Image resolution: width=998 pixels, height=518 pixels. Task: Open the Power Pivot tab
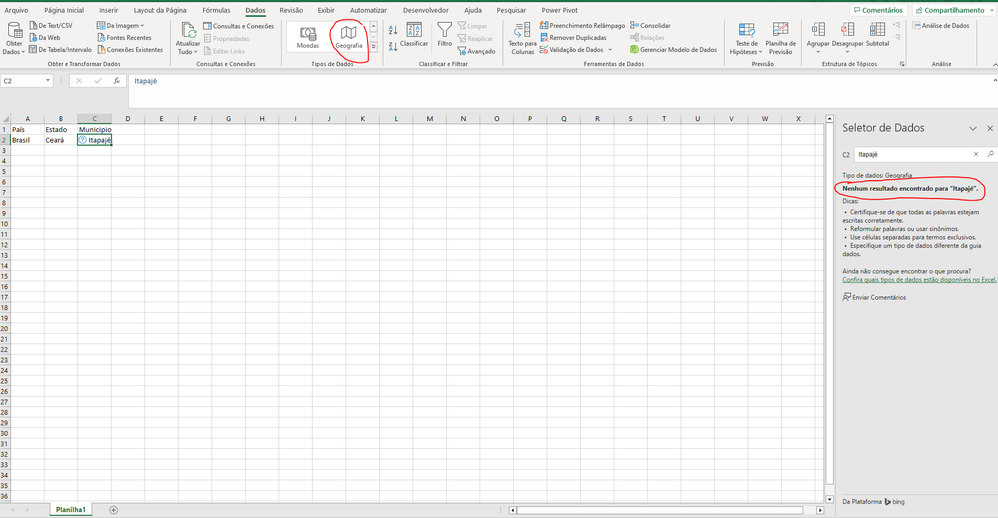(559, 10)
